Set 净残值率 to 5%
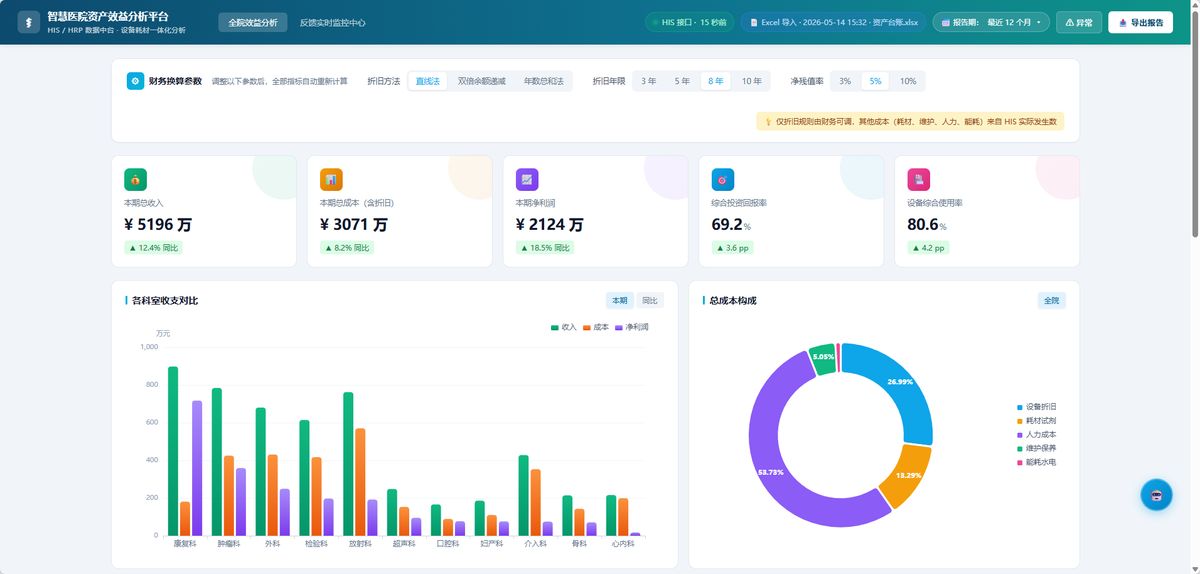The image size is (1200, 574). point(875,81)
